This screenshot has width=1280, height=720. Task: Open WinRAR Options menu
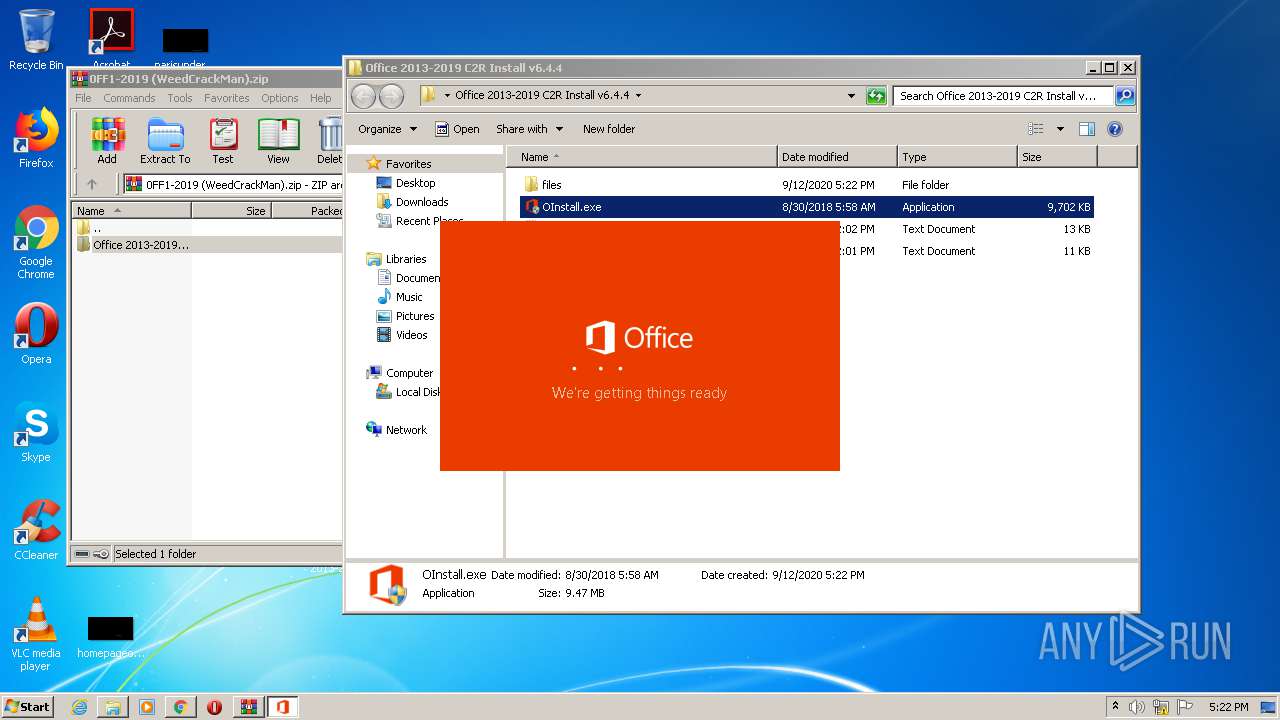(280, 98)
